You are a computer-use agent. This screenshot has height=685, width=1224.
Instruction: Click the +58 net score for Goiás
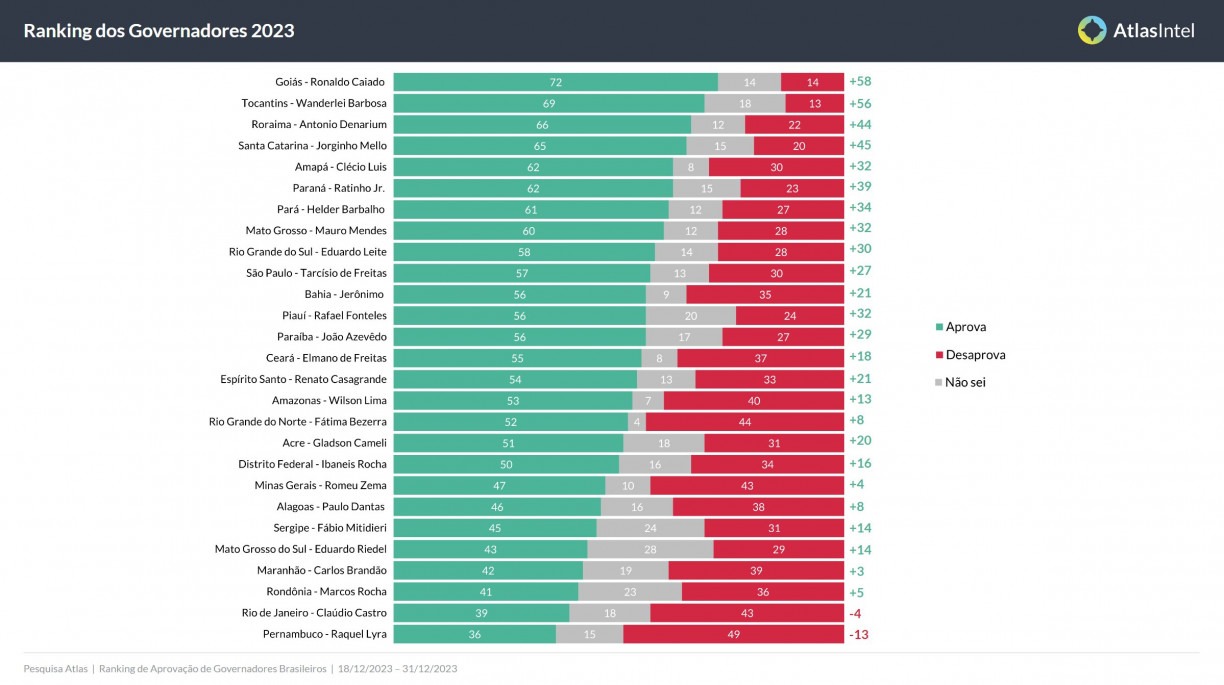click(860, 82)
